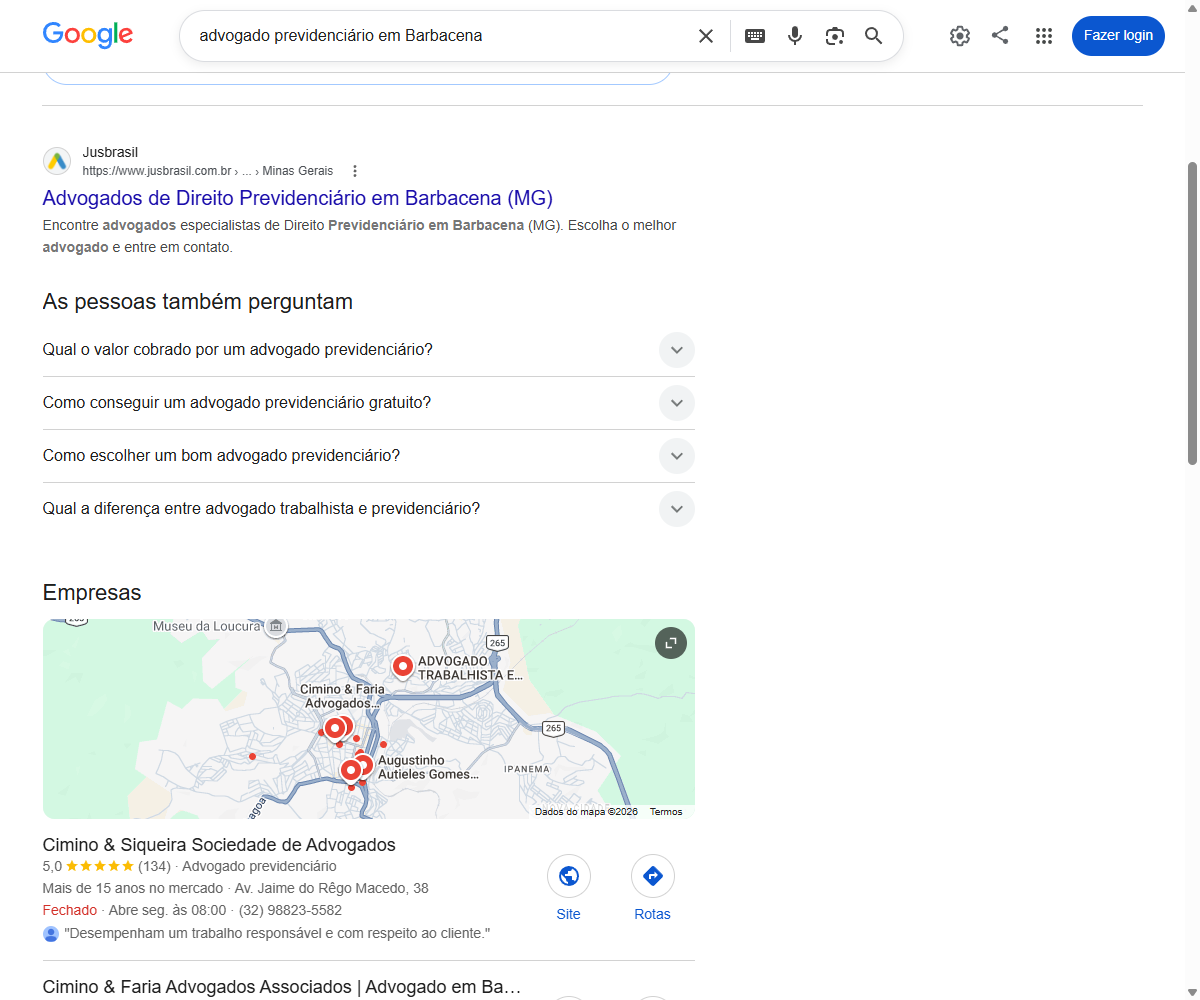Click the page vertical scrollbar thumb
Image resolution: width=1200 pixels, height=1000 pixels.
(1192, 312)
